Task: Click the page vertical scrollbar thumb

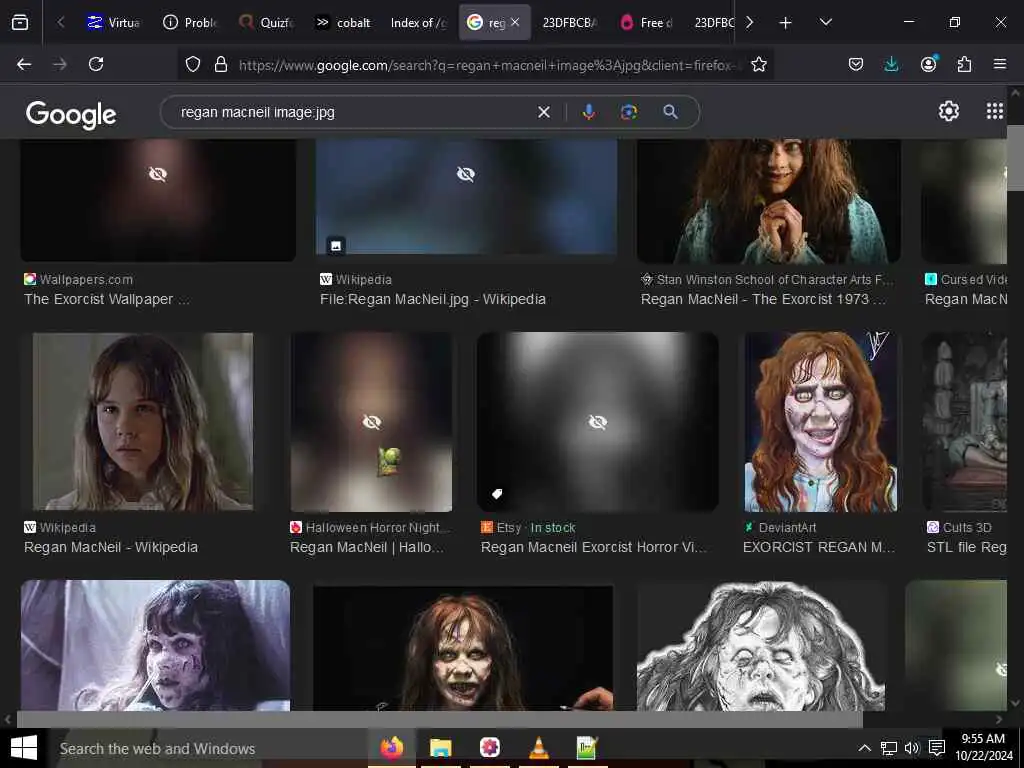Action: pos(1015,157)
